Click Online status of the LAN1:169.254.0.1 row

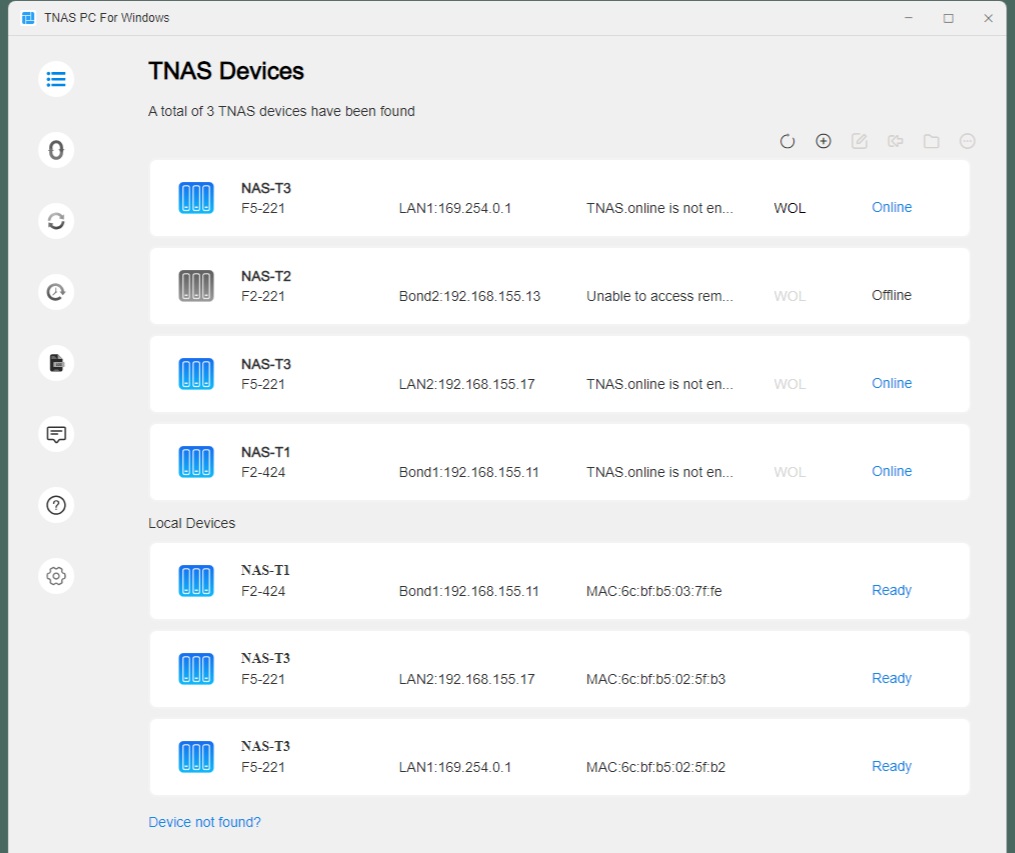[x=891, y=207]
